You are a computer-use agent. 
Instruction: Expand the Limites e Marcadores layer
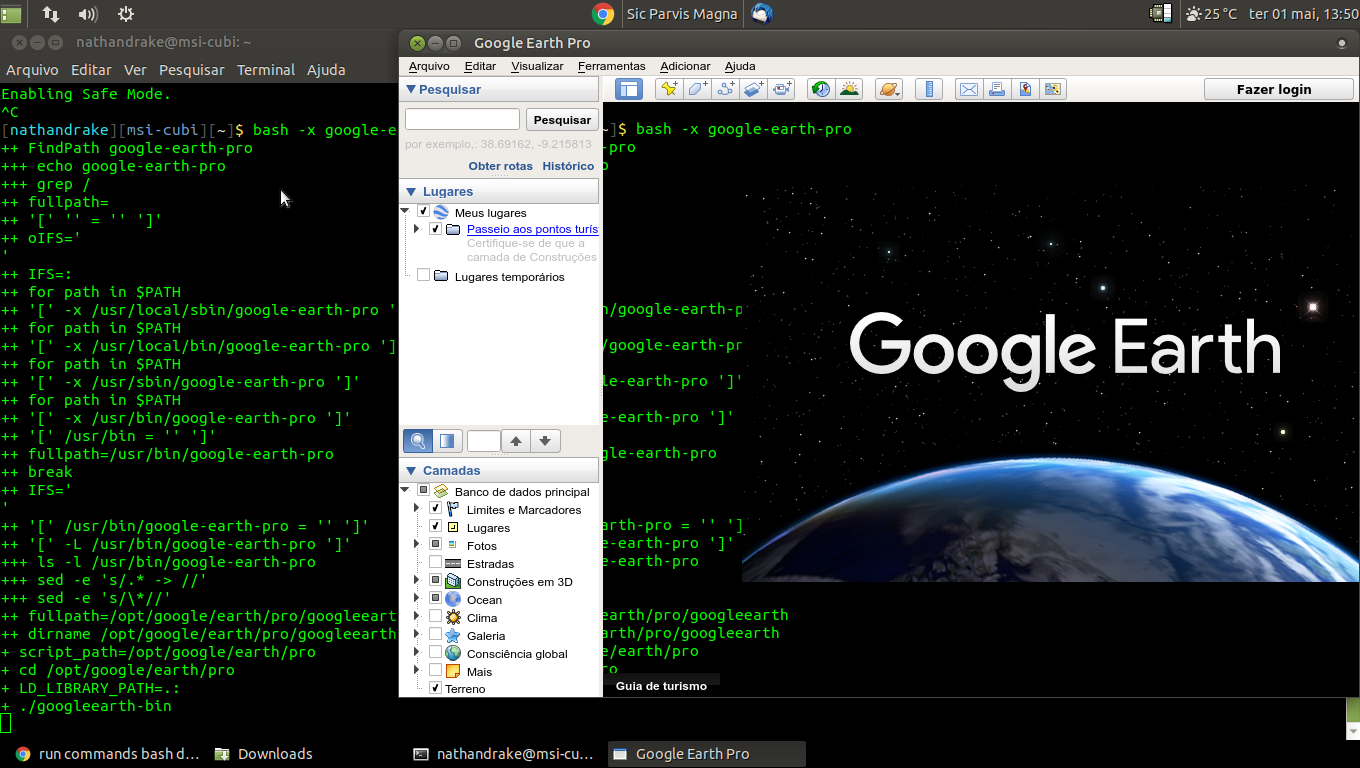coord(417,509)
